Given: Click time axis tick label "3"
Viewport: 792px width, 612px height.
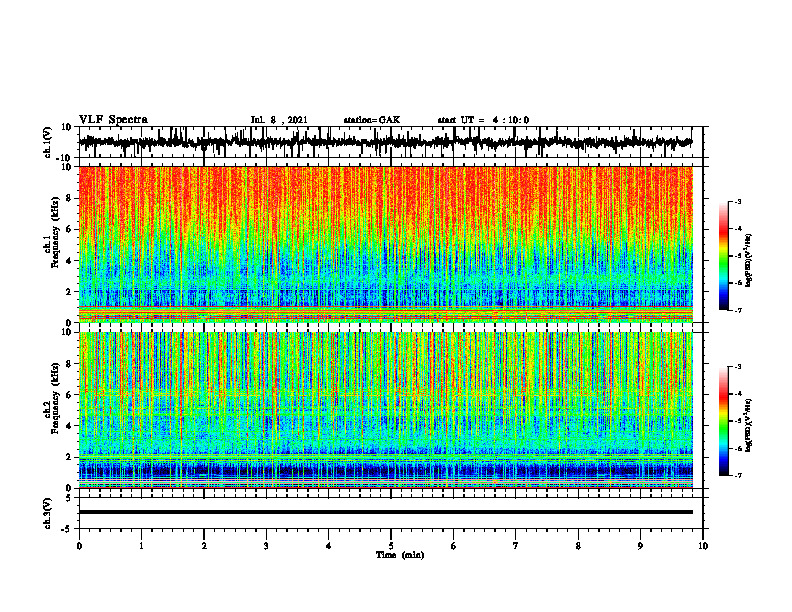Looking at the screenshot, I should [266, 546].
